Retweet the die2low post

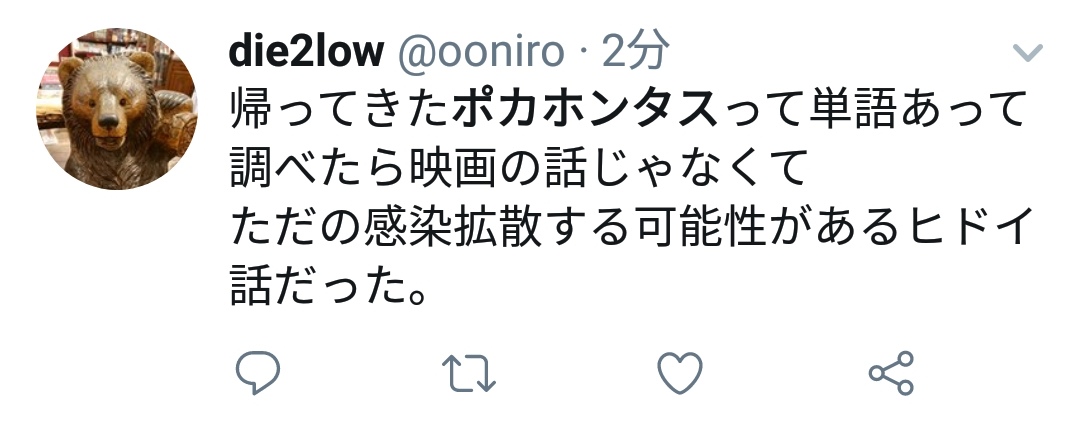[468, 373]
